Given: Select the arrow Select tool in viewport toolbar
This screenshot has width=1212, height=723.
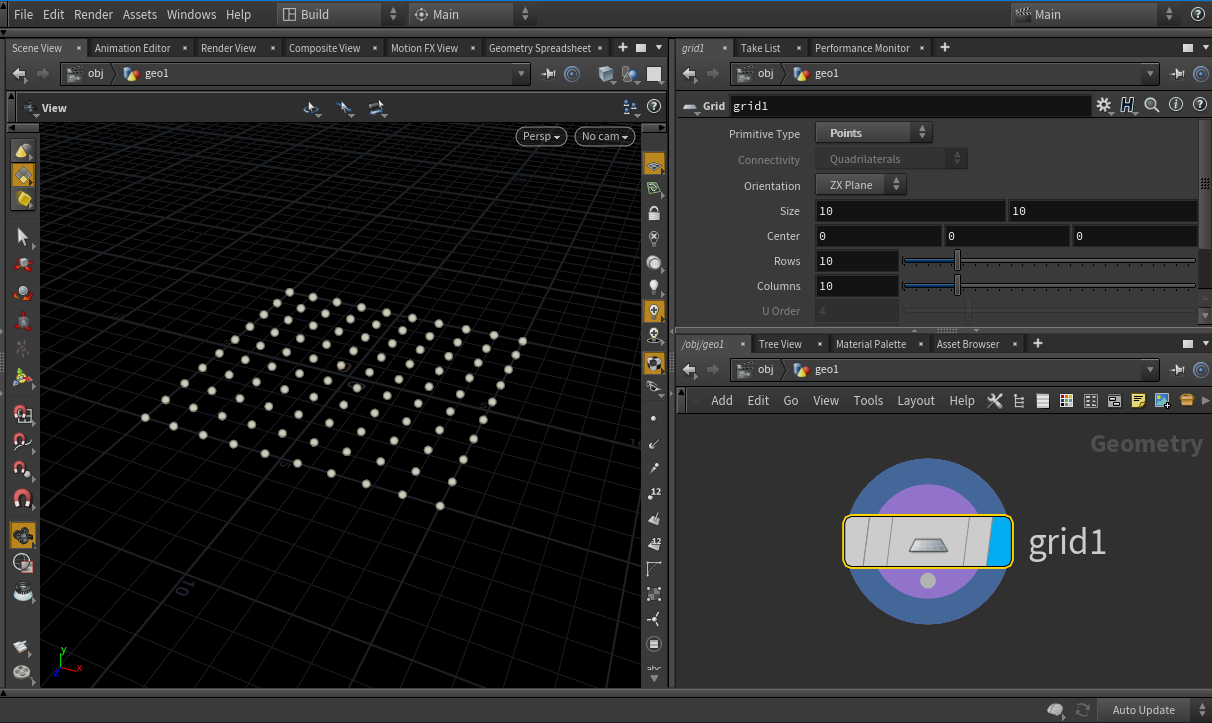Looking at the screenshot, I should coord(22,237).
